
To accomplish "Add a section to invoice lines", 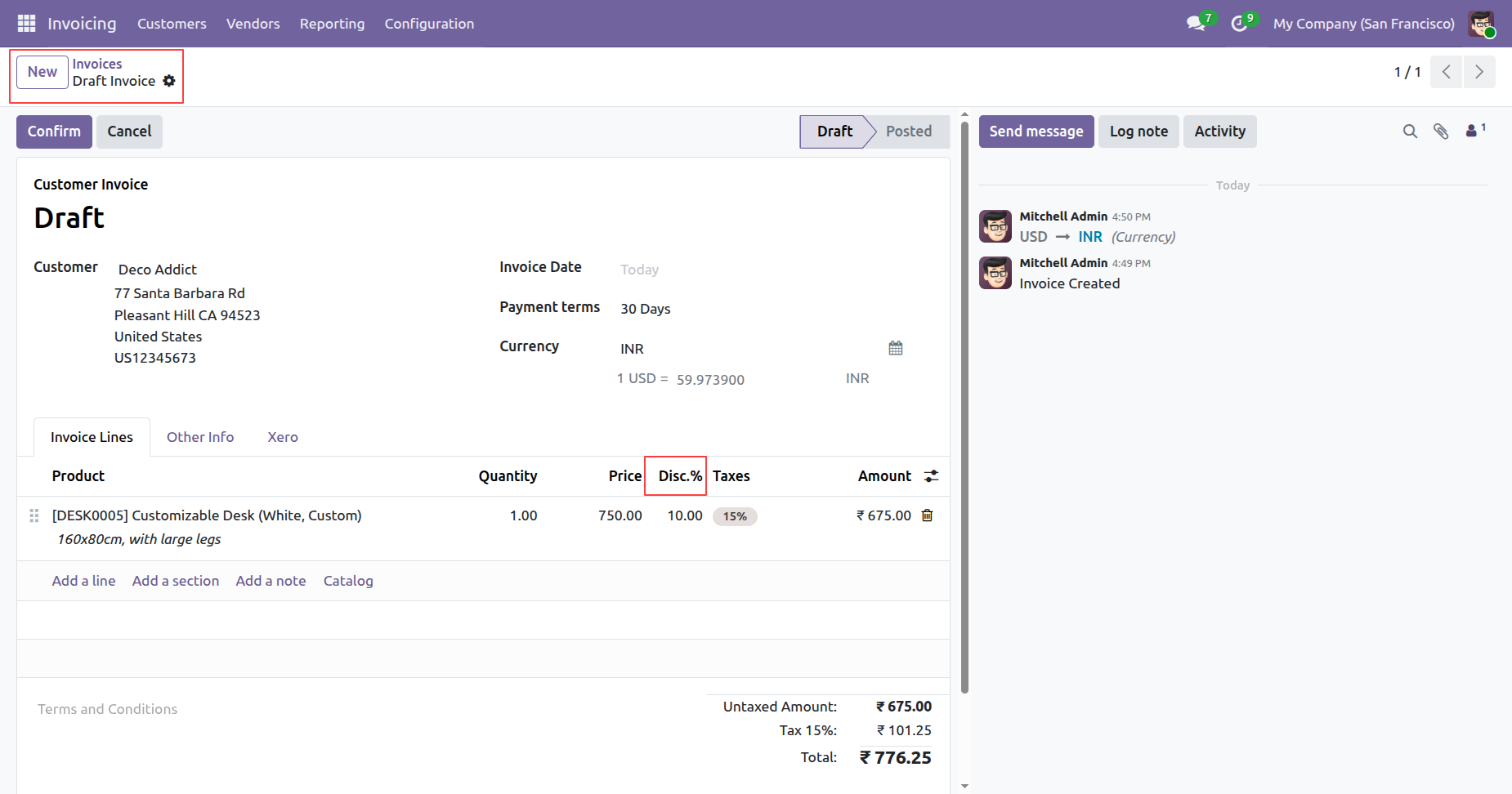I will point(176,581).
